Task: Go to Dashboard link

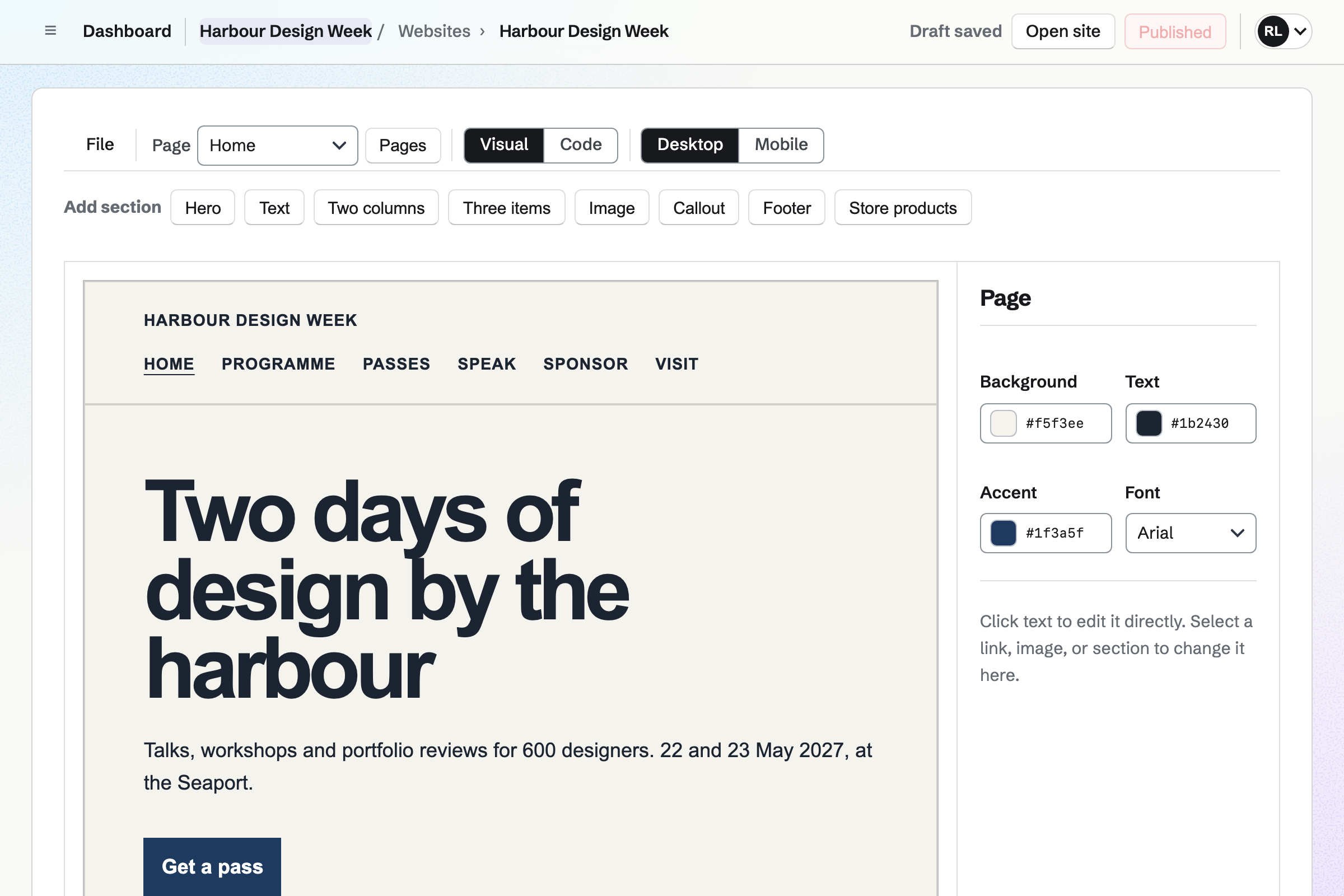Action: tap(127, 31)
